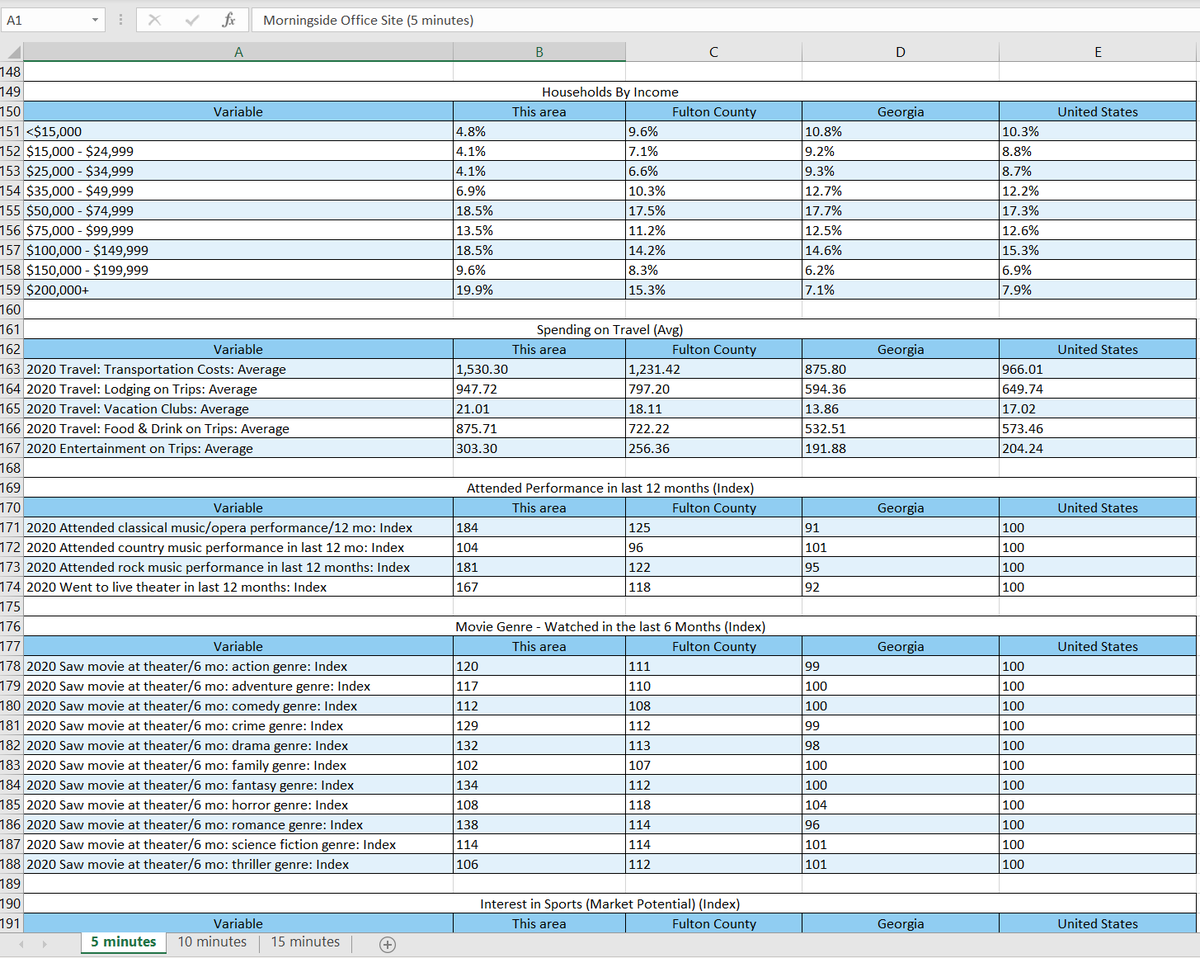1200x958 pixels.
Task: Select the Spending on Travel (Avg) title cell
Action: [x=610, y=329]
